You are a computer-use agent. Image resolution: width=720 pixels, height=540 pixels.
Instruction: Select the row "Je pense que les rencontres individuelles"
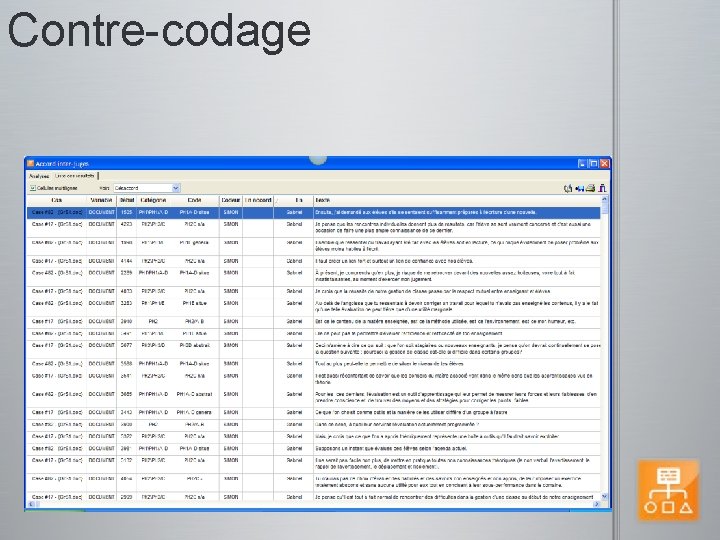pyautogui.click(x=314, y=228)
